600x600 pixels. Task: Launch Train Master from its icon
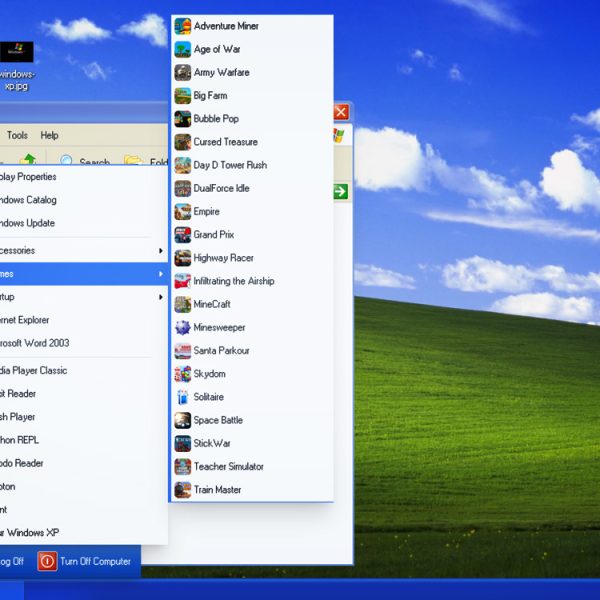(x=183, y=490)
